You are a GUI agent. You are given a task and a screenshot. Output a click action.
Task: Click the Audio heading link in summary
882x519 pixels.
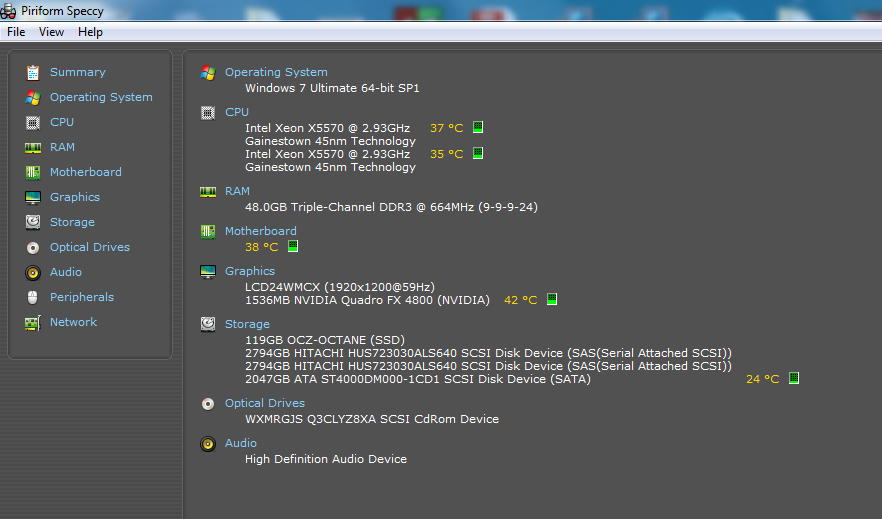click(241, 443)
